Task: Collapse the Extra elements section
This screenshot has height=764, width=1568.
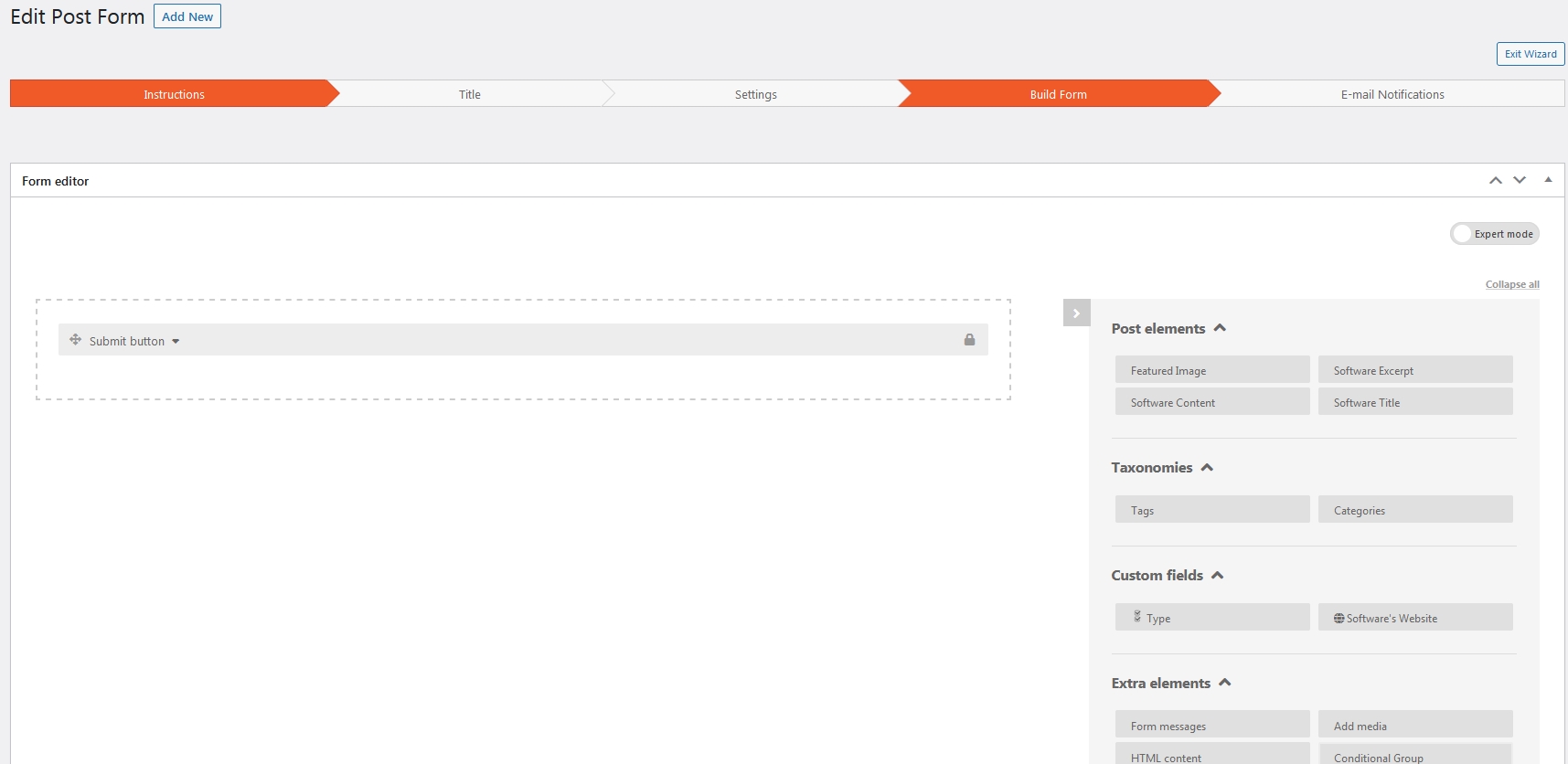Action: (1225, 683)
